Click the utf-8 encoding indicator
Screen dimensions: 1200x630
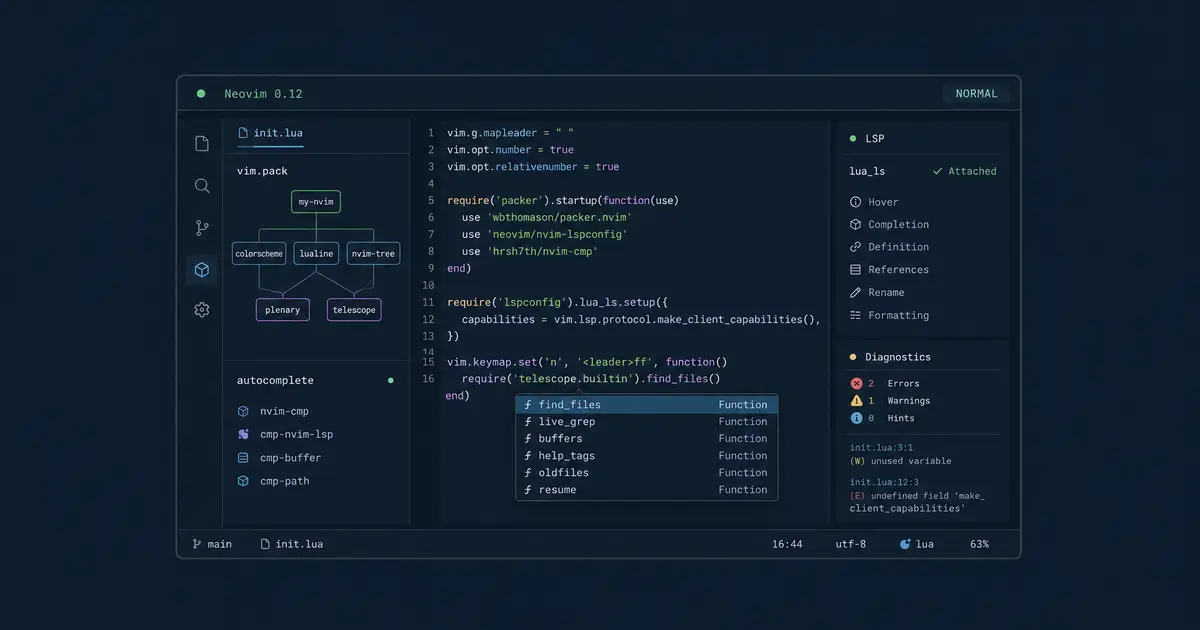point(851,544)
